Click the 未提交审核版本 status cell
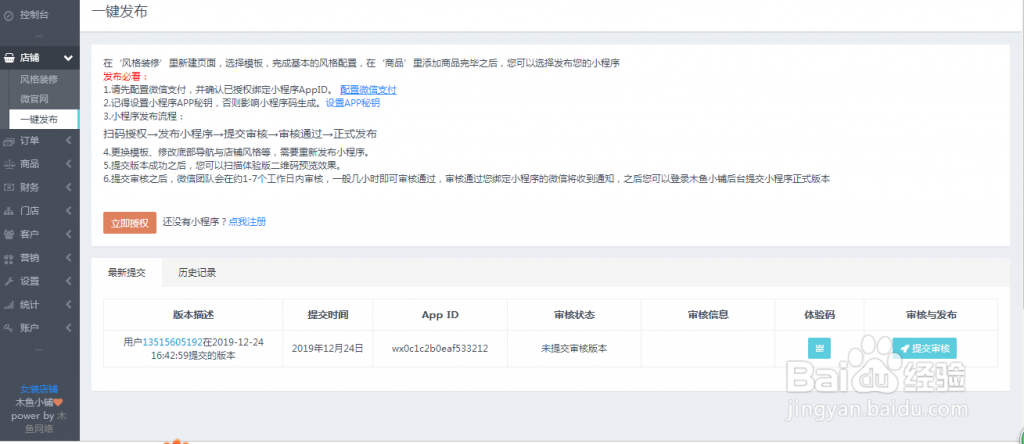The image size is (1024, 444). 575,349
